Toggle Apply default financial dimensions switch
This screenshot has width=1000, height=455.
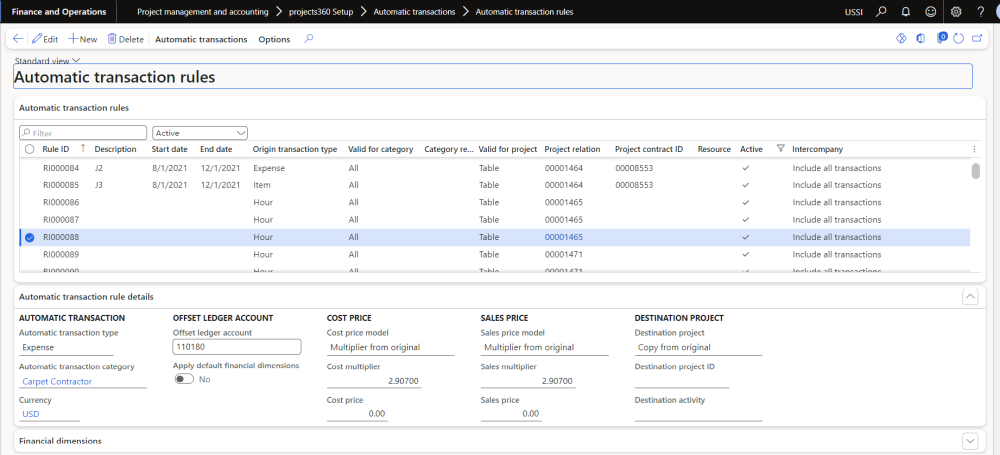pyautogui.click(x=184, y=379)
